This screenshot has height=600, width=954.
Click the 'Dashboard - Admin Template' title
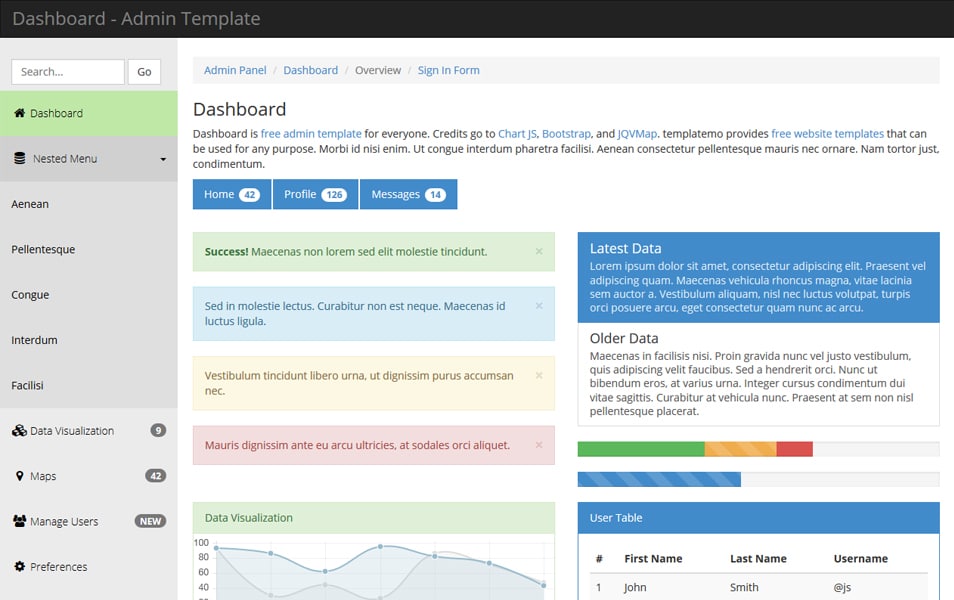click(136, 18)
